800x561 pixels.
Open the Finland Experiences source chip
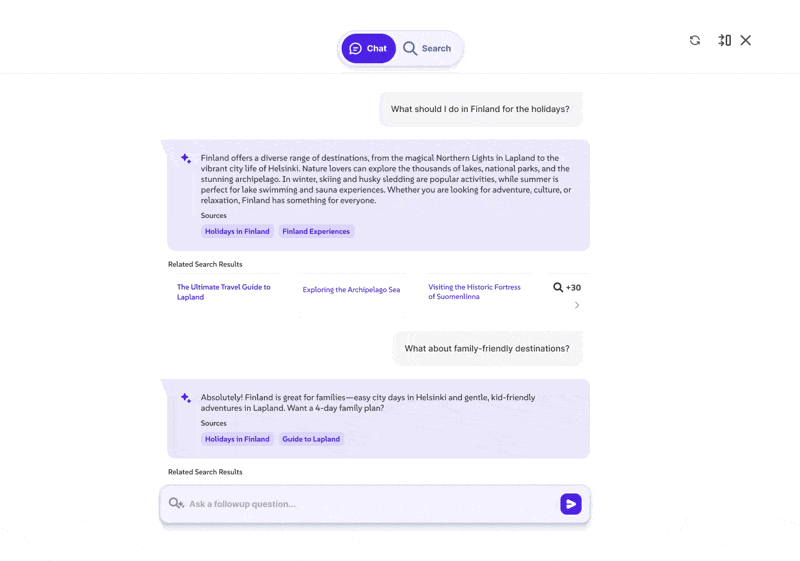point(316,231)
